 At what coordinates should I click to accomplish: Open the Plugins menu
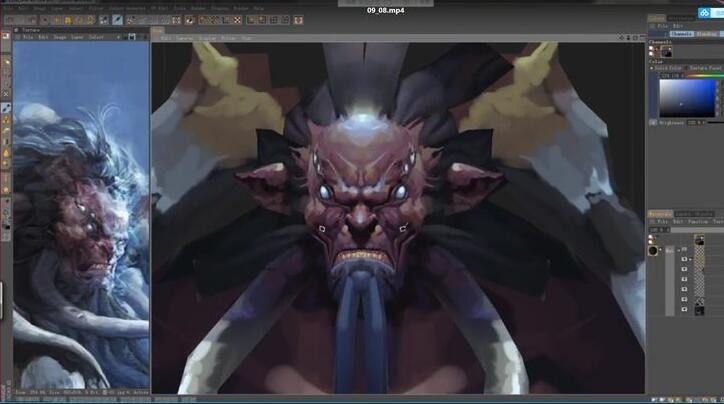click(x=219, y=8)
